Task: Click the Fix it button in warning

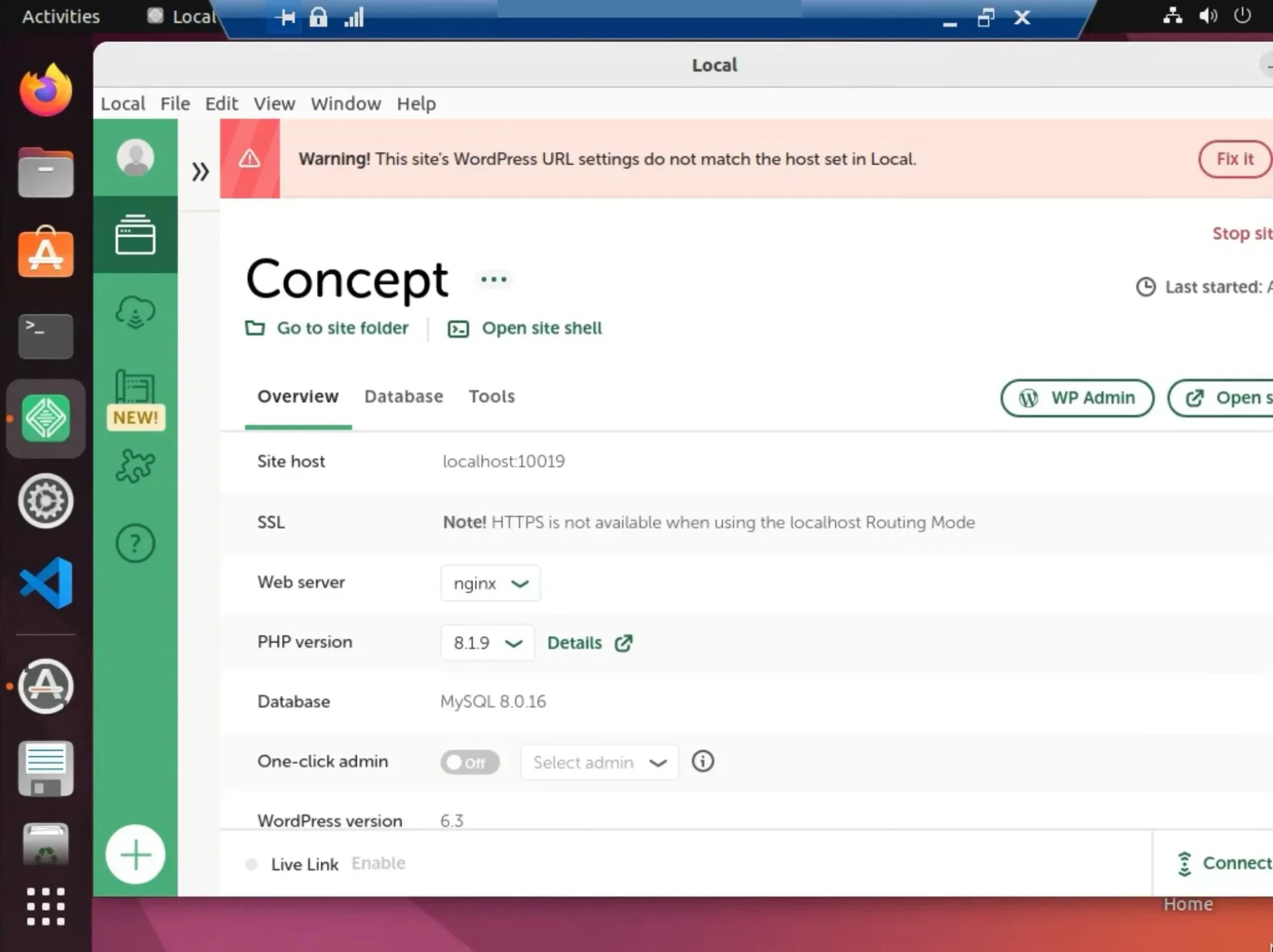Action: pyautogui.click(x=1235, y=159)
